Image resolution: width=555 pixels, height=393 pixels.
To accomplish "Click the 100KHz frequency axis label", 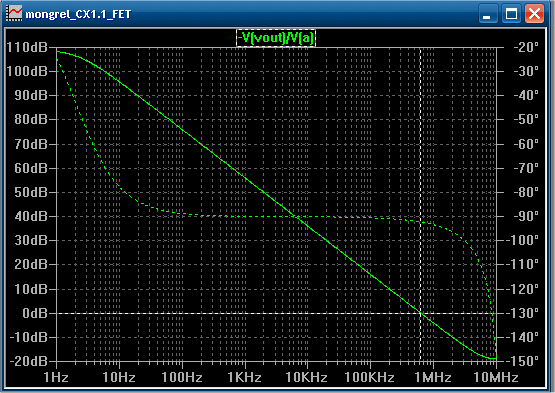I will (x=369, y=377).
